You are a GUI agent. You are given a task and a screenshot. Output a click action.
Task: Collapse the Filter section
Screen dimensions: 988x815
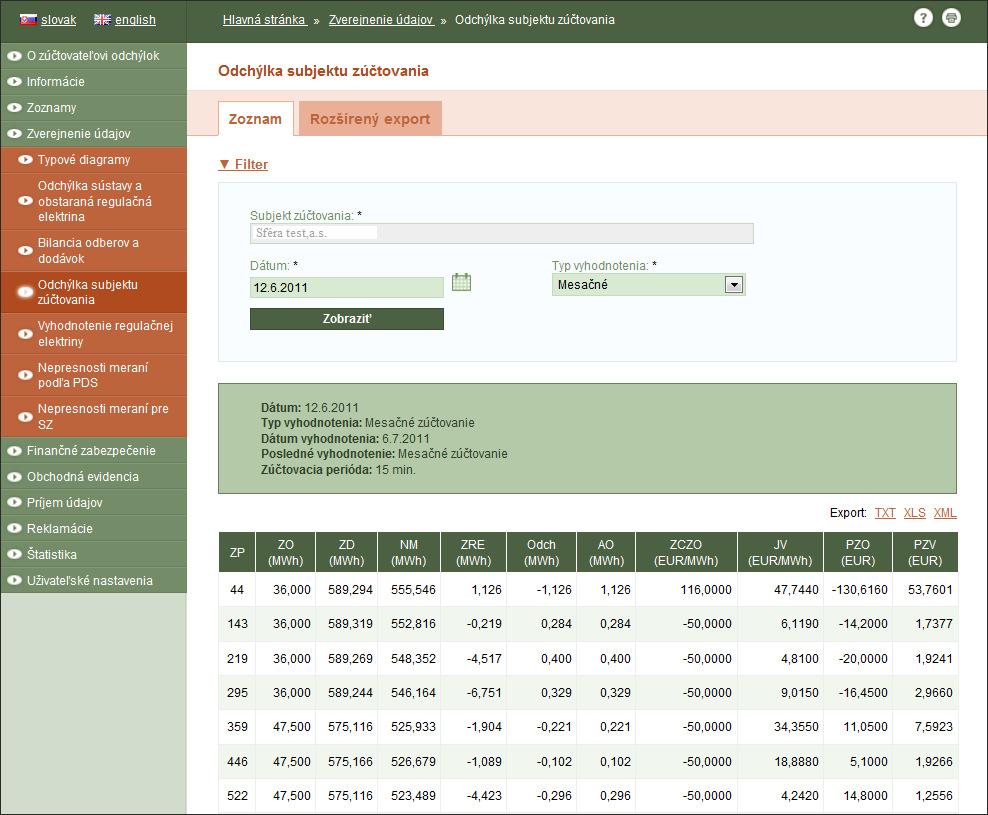[x=243, y=165]
